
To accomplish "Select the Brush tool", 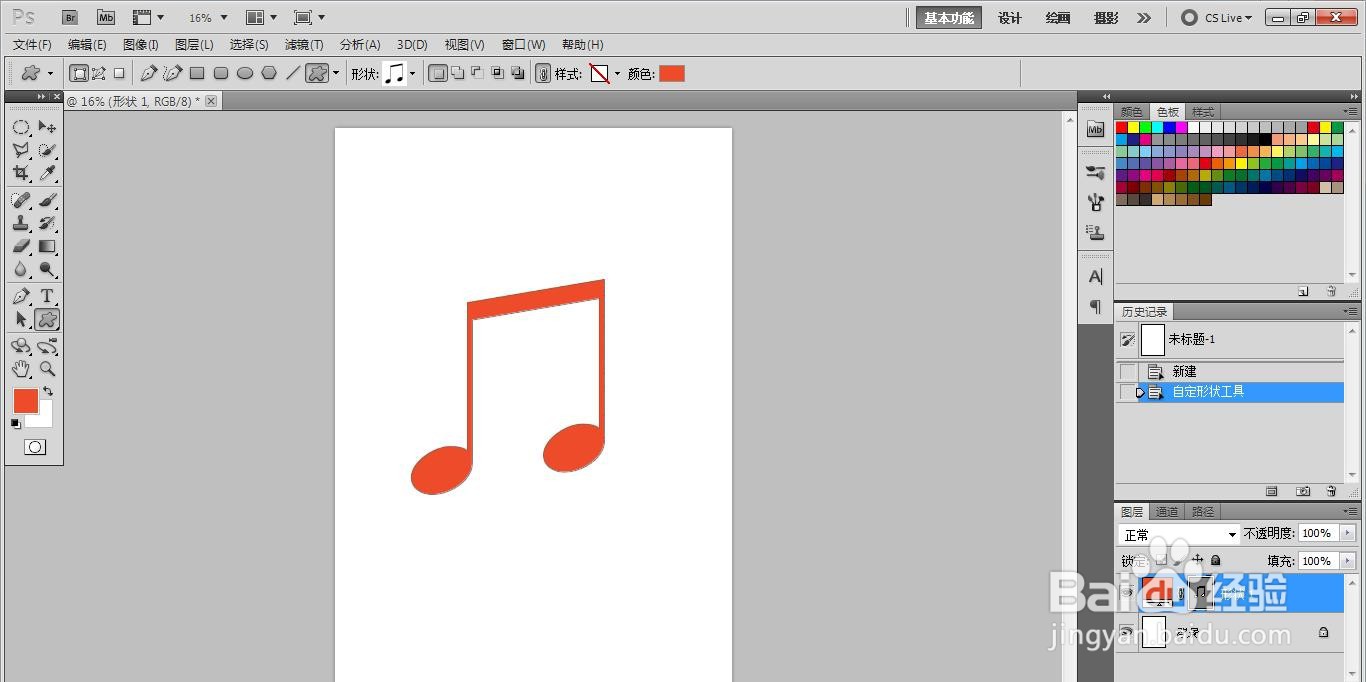I will (47, 200).
